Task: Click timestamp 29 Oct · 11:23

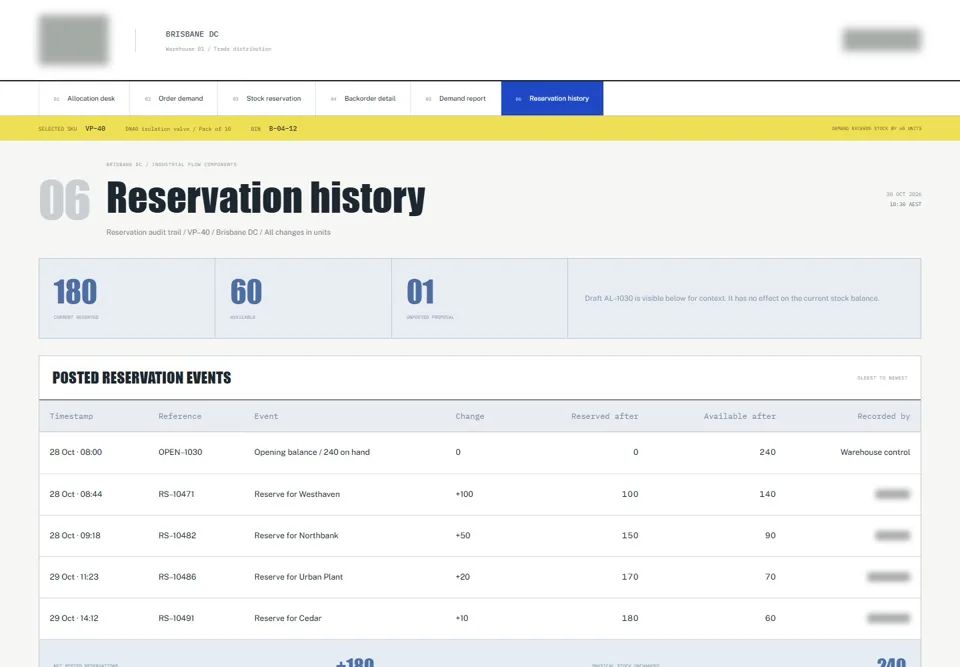Action: point(74,576)
